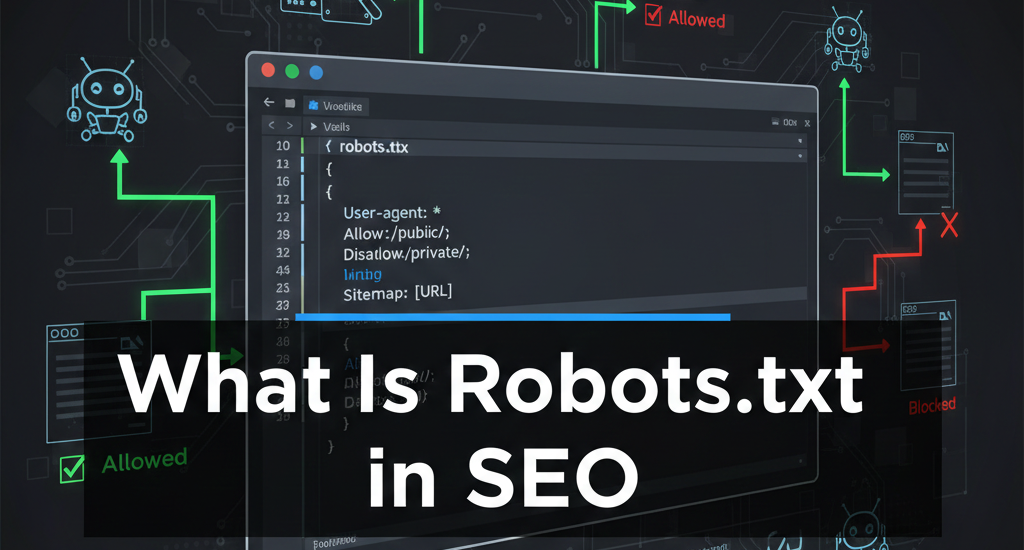Click the Allow:/pubiic/; code line

396,233
